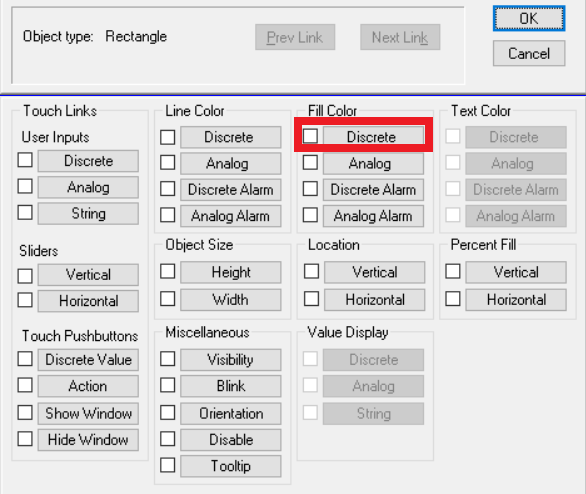Check the Location Vertical box
The width and height of the screenshot is (586, 494).
pos(311,271)
